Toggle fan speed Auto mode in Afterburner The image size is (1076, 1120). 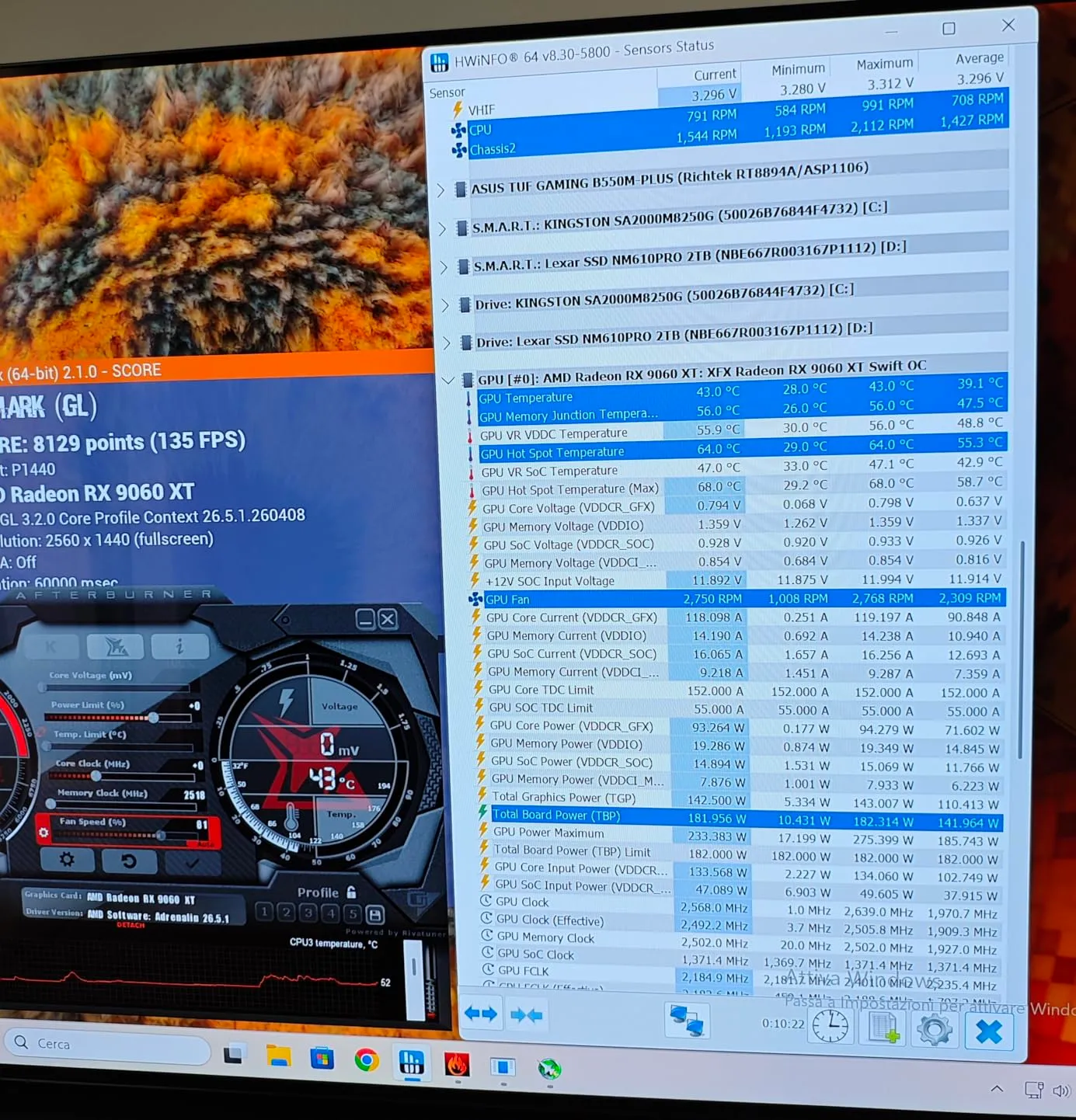205,843
